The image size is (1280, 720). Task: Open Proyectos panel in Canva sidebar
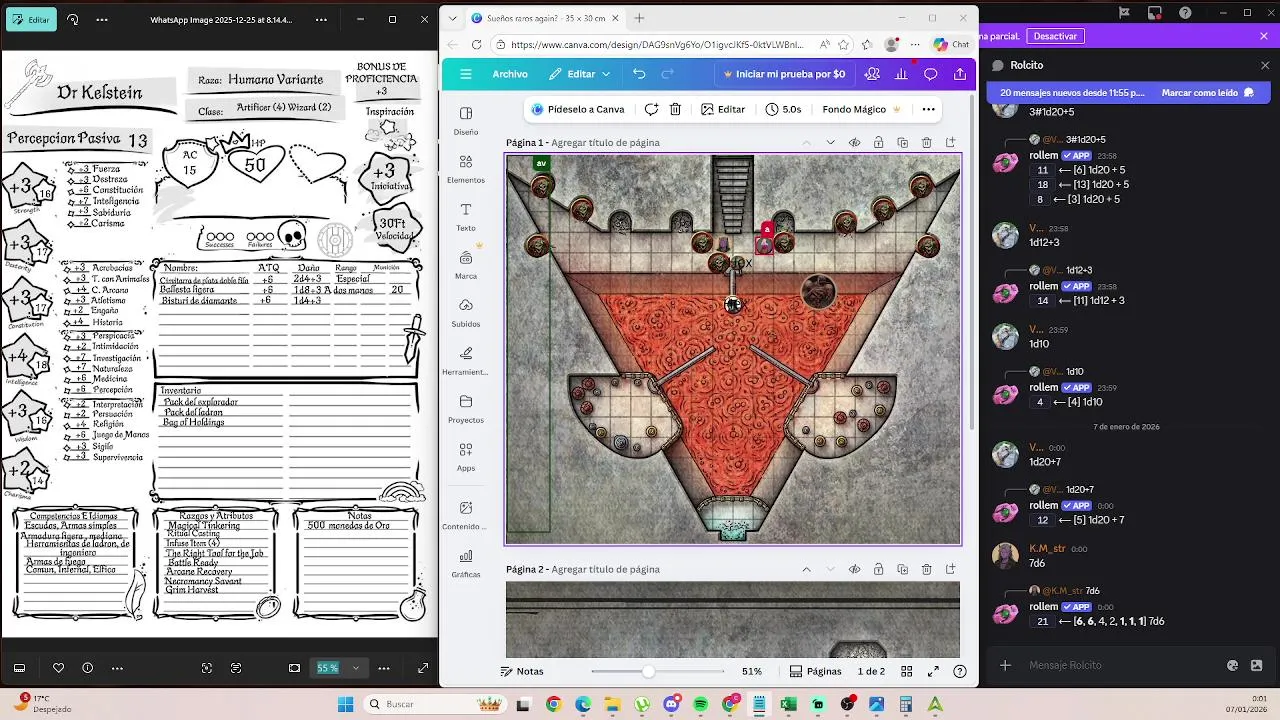[x=466, y=408]
